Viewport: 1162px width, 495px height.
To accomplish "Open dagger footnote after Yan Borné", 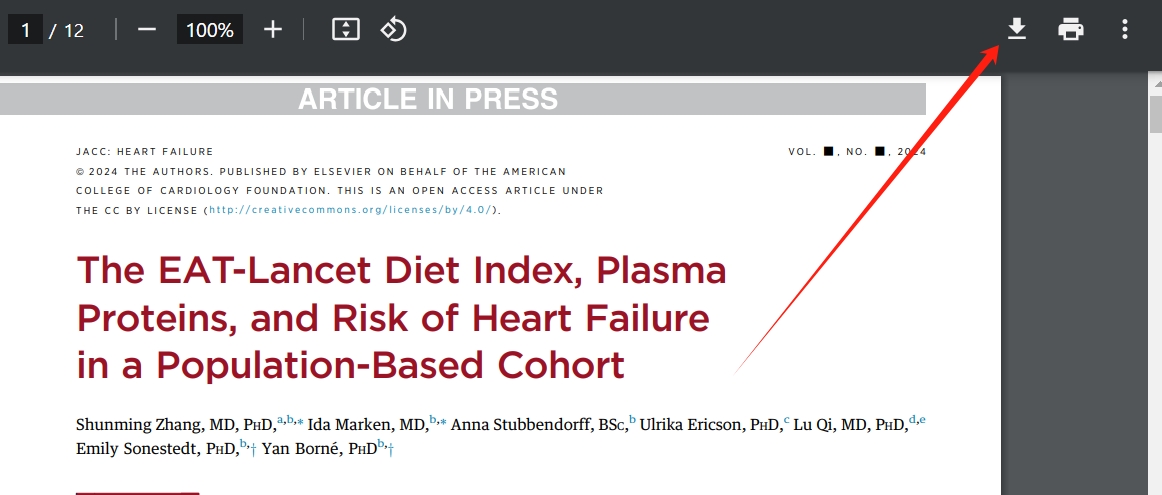I will pos(391,445).
